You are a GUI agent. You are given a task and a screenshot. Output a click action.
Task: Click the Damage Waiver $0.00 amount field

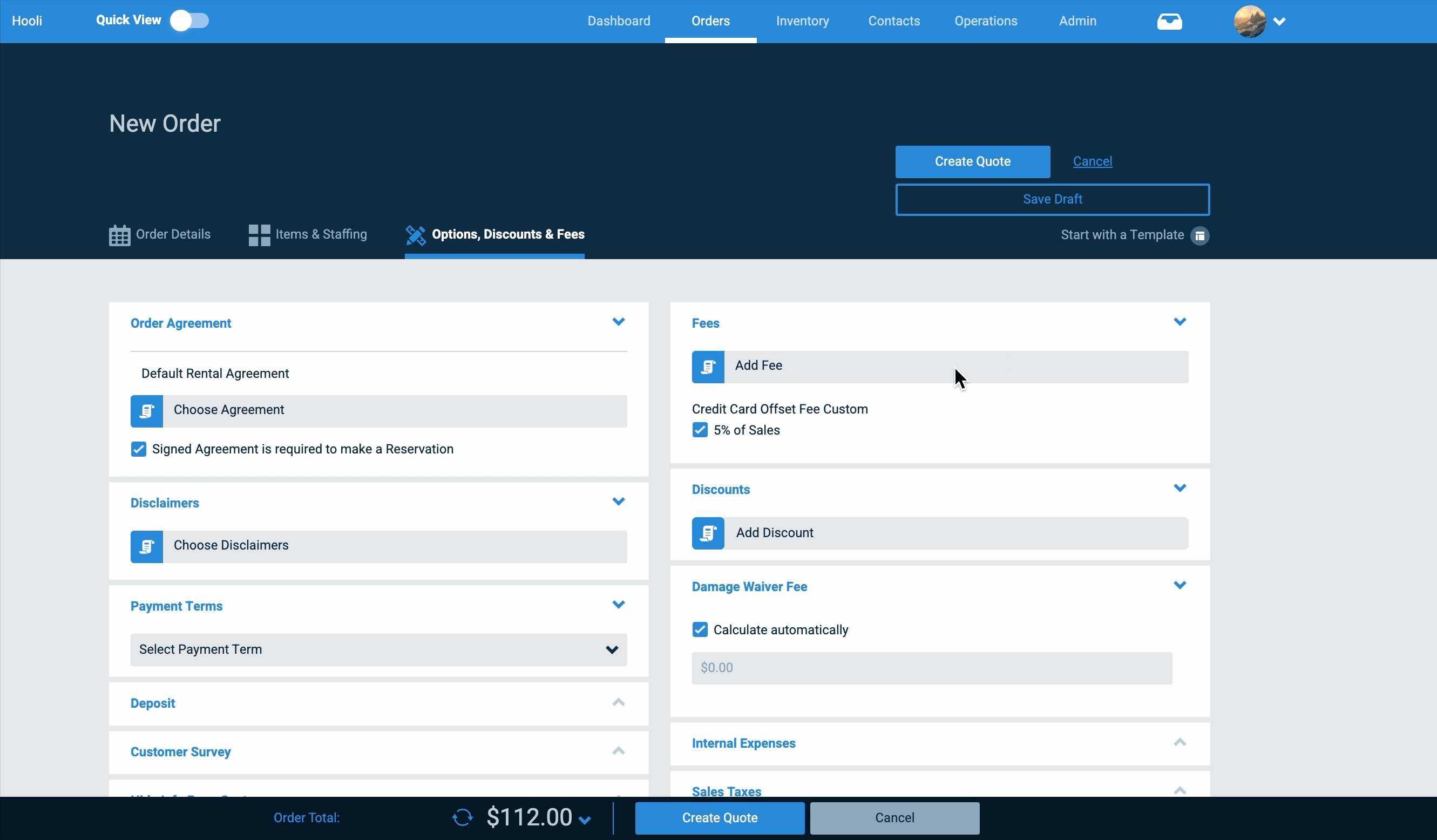coord(932,668)
